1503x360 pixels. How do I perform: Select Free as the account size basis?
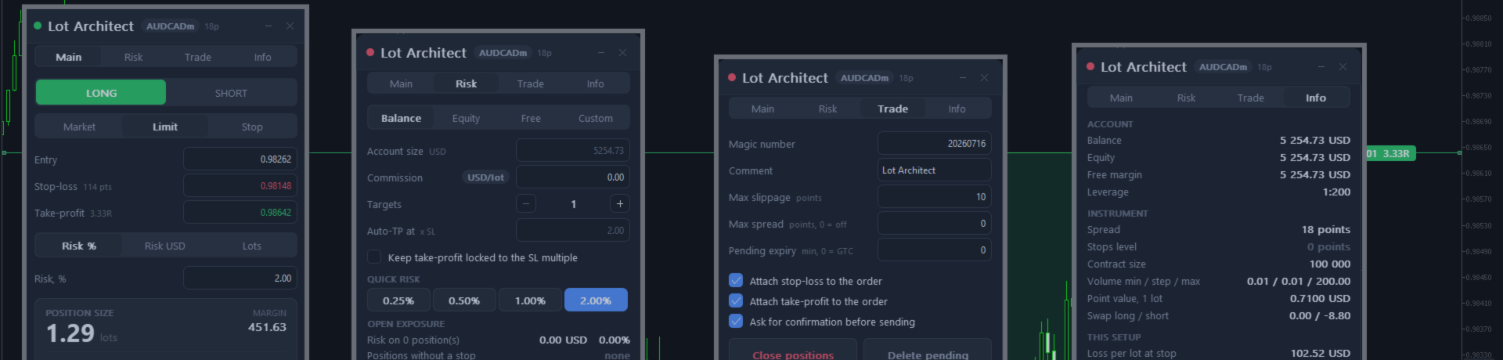pyautogui.click(x=530, y=118)
